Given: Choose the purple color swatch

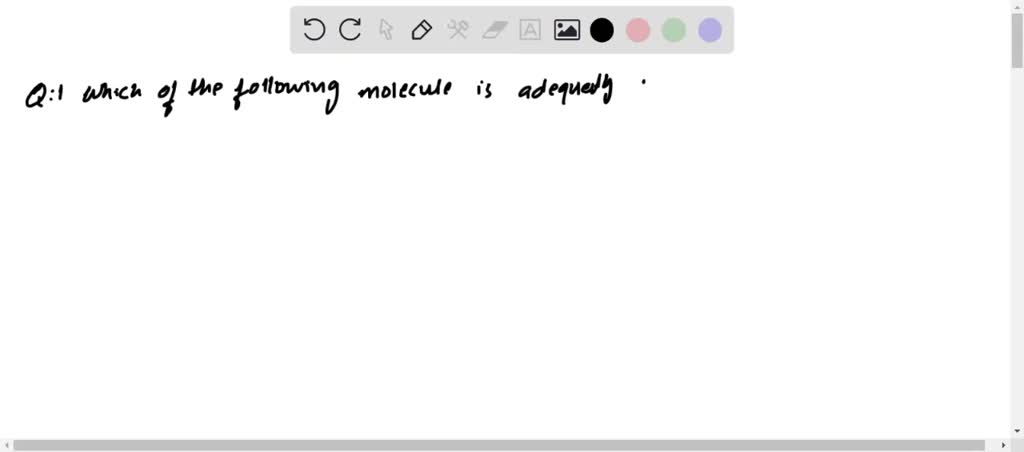Looking at the screenshot, I should pos(710,30).
